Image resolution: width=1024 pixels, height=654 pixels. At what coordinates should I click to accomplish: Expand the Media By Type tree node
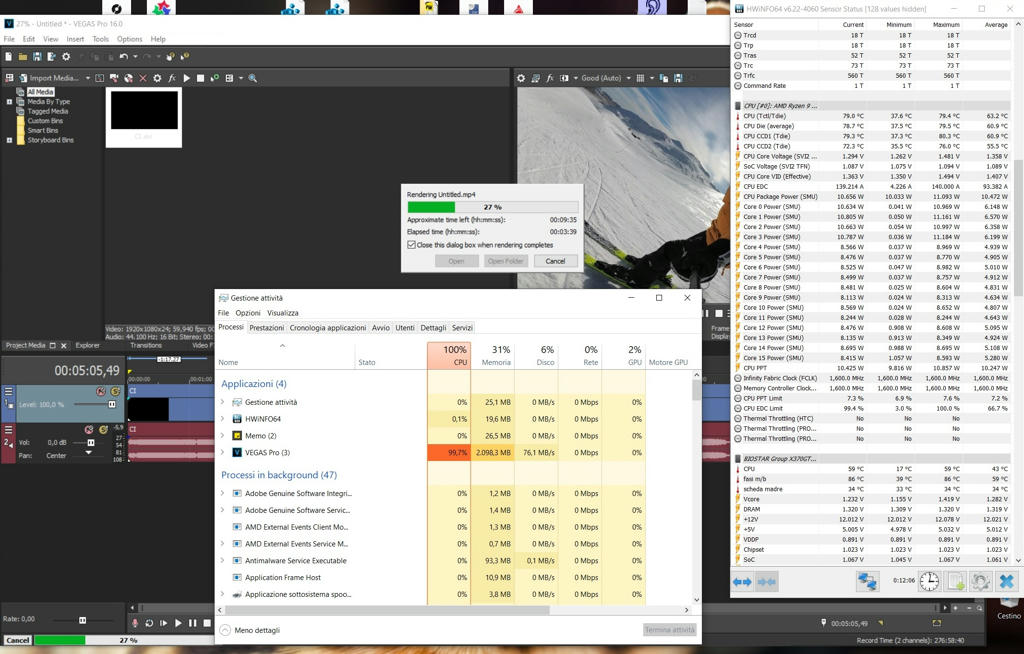(9, 101)
